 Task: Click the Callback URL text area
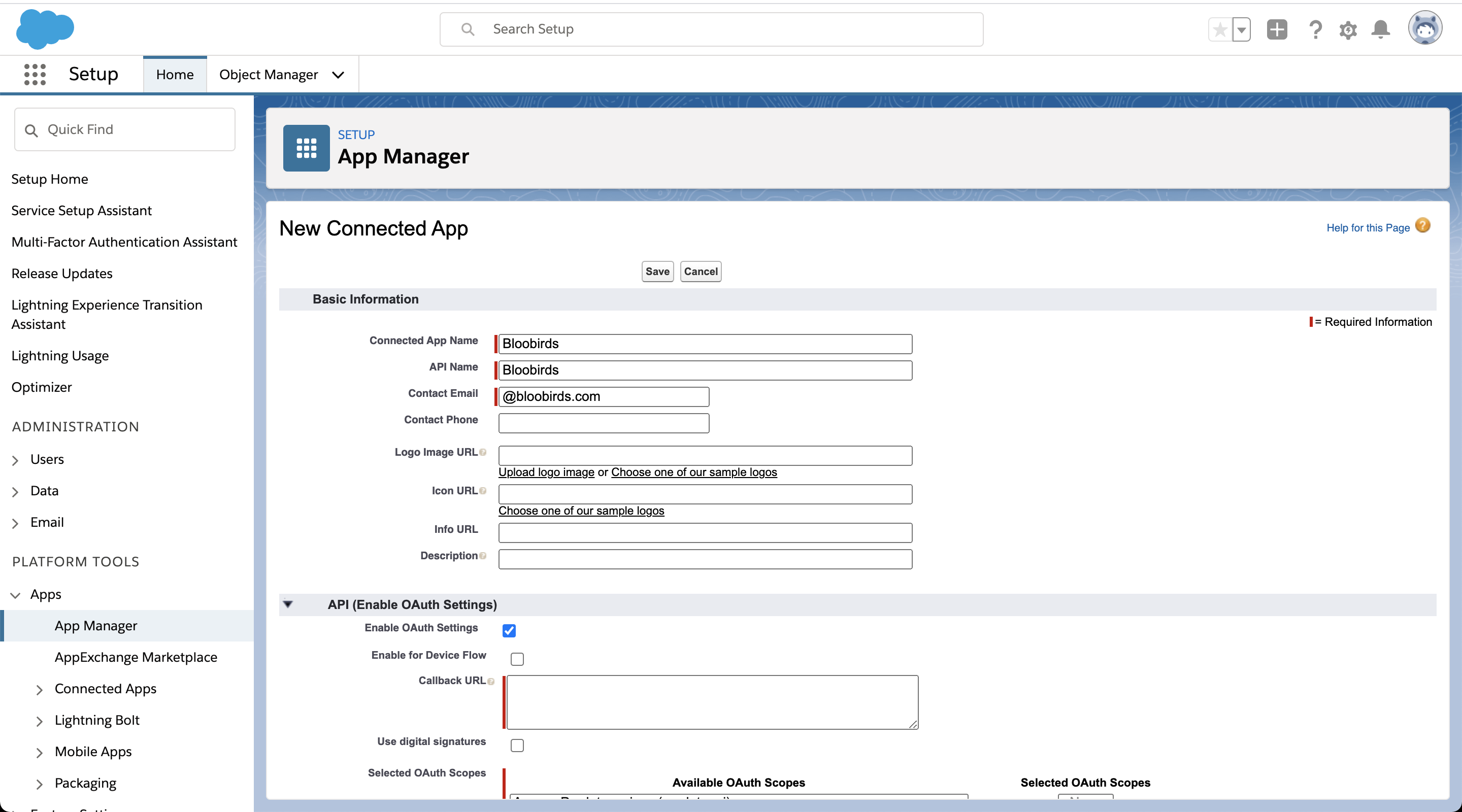[712, 702]
